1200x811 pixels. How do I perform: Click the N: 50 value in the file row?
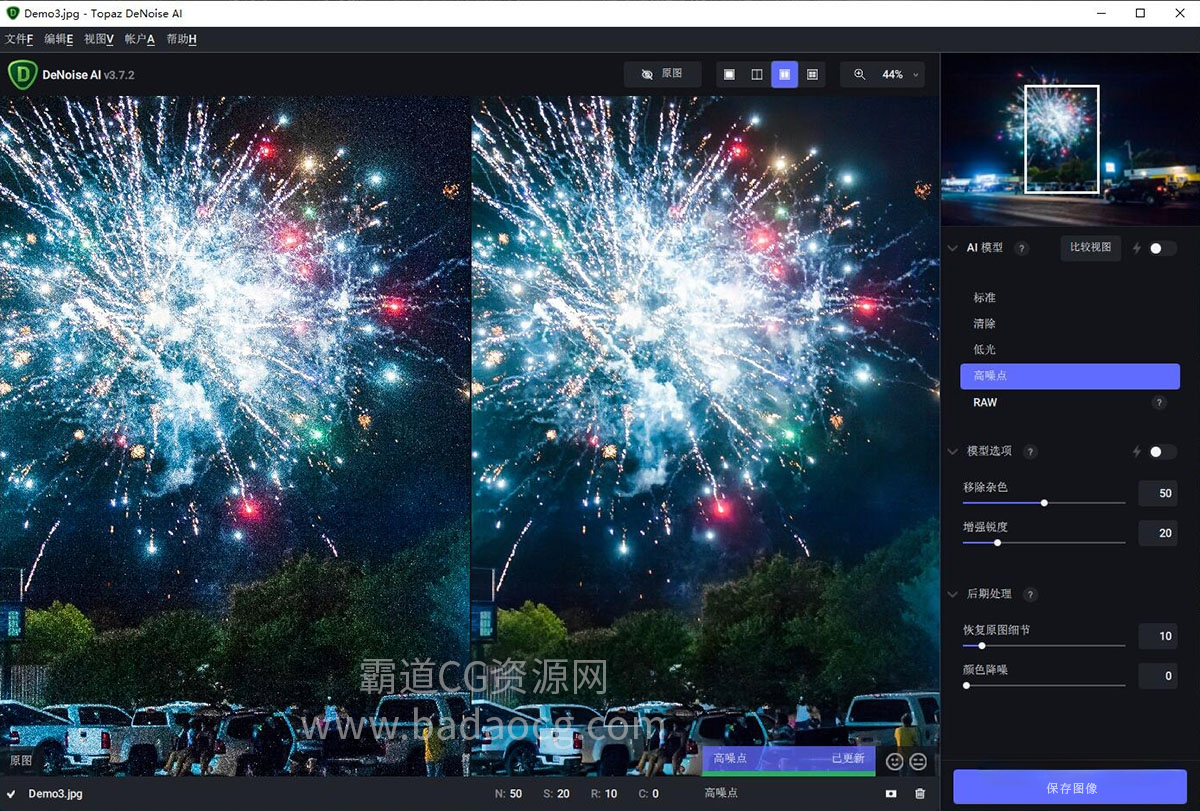point(509,794)
